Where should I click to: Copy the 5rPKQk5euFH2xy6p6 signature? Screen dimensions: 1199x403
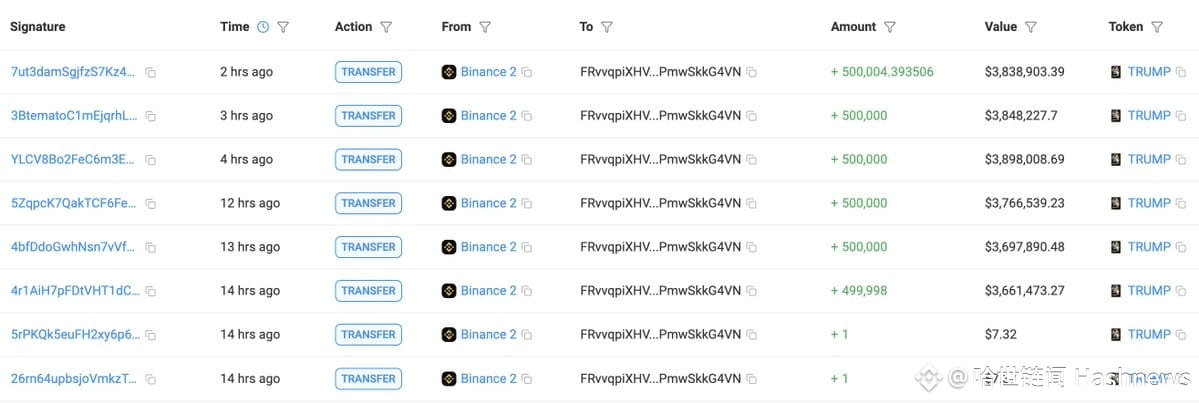click(x=150, y=335)
